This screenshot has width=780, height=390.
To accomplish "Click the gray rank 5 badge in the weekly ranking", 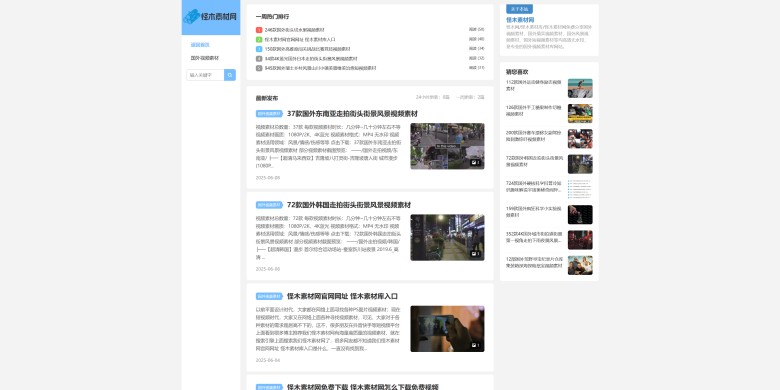I will 259,68.
